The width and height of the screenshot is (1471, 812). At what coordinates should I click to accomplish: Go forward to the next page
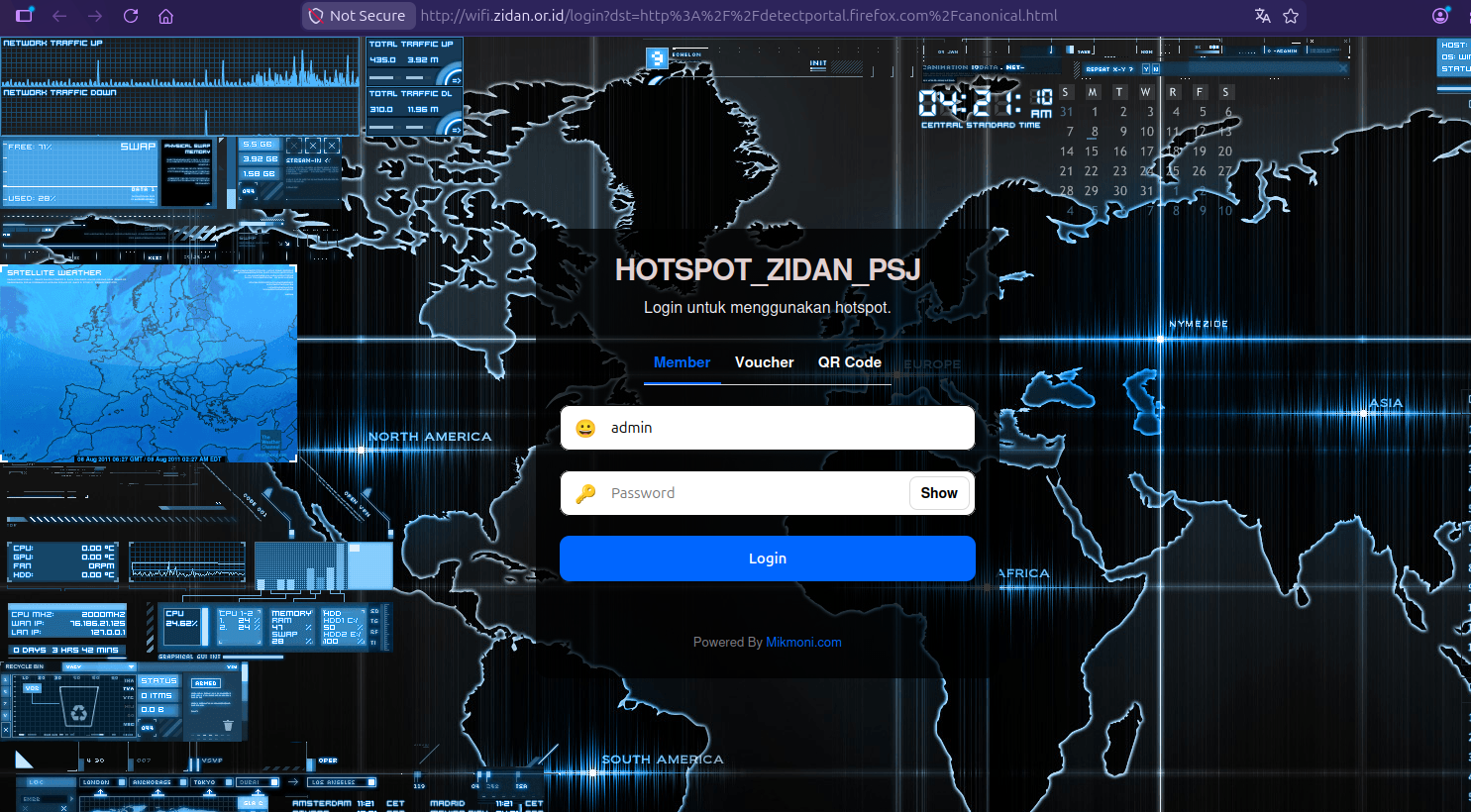click(95, 16)
